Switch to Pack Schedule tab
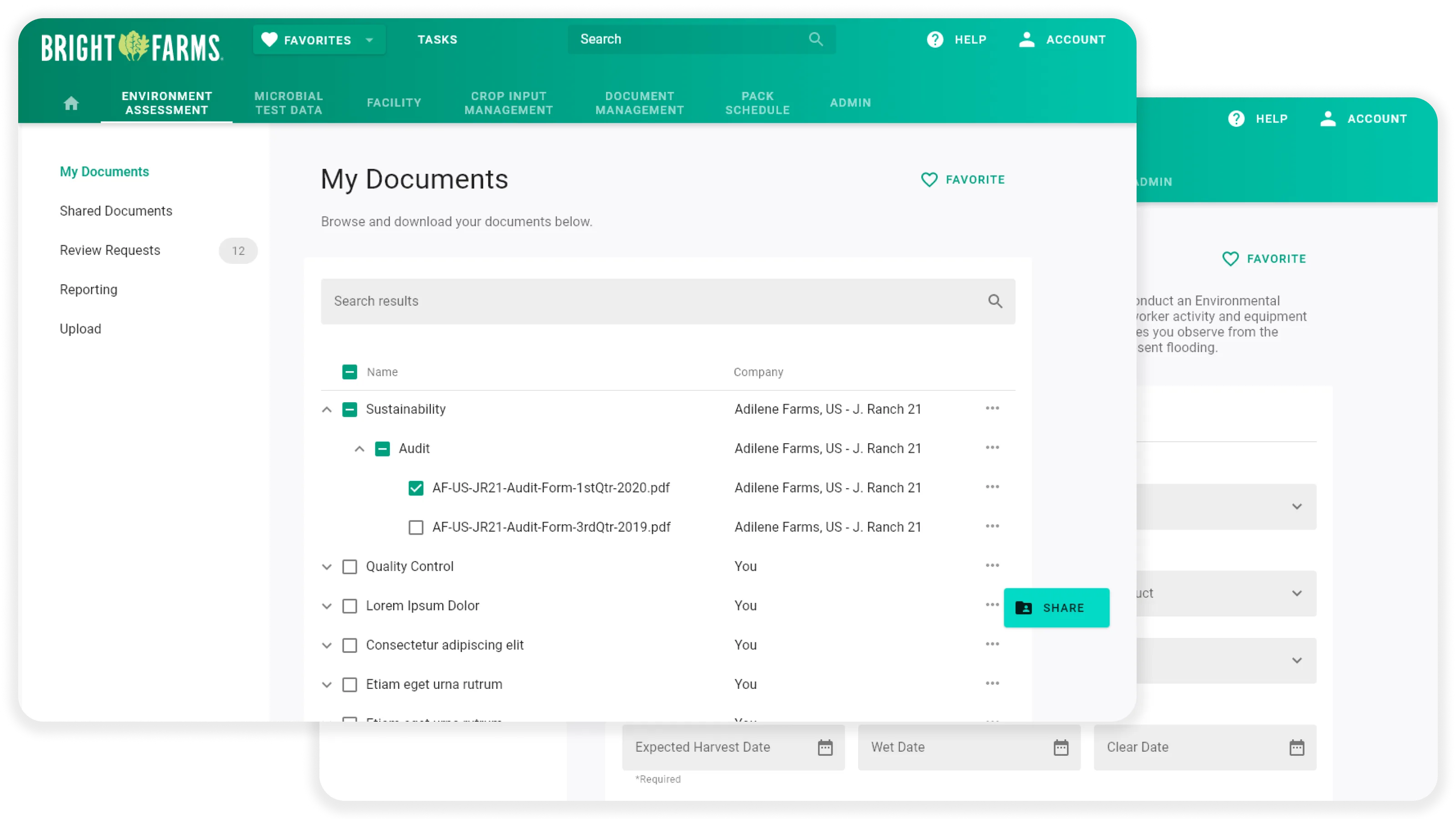The width and height of the screenshot is (1456, 819). coord(758,103)
